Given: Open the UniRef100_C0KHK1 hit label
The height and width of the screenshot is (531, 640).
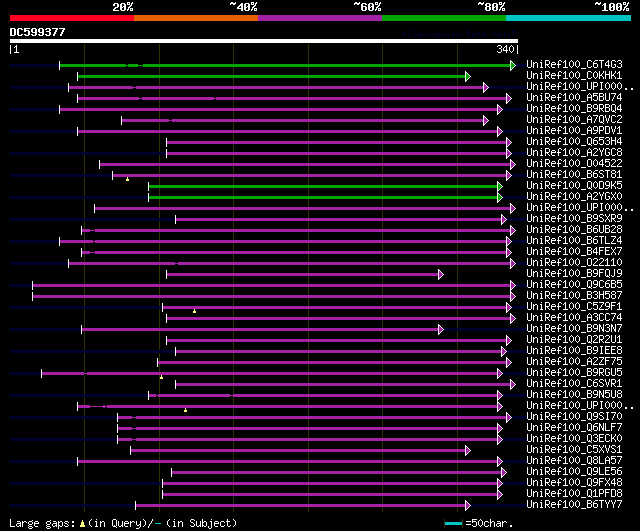Looking at the screenshot, I should coord(574,76).
